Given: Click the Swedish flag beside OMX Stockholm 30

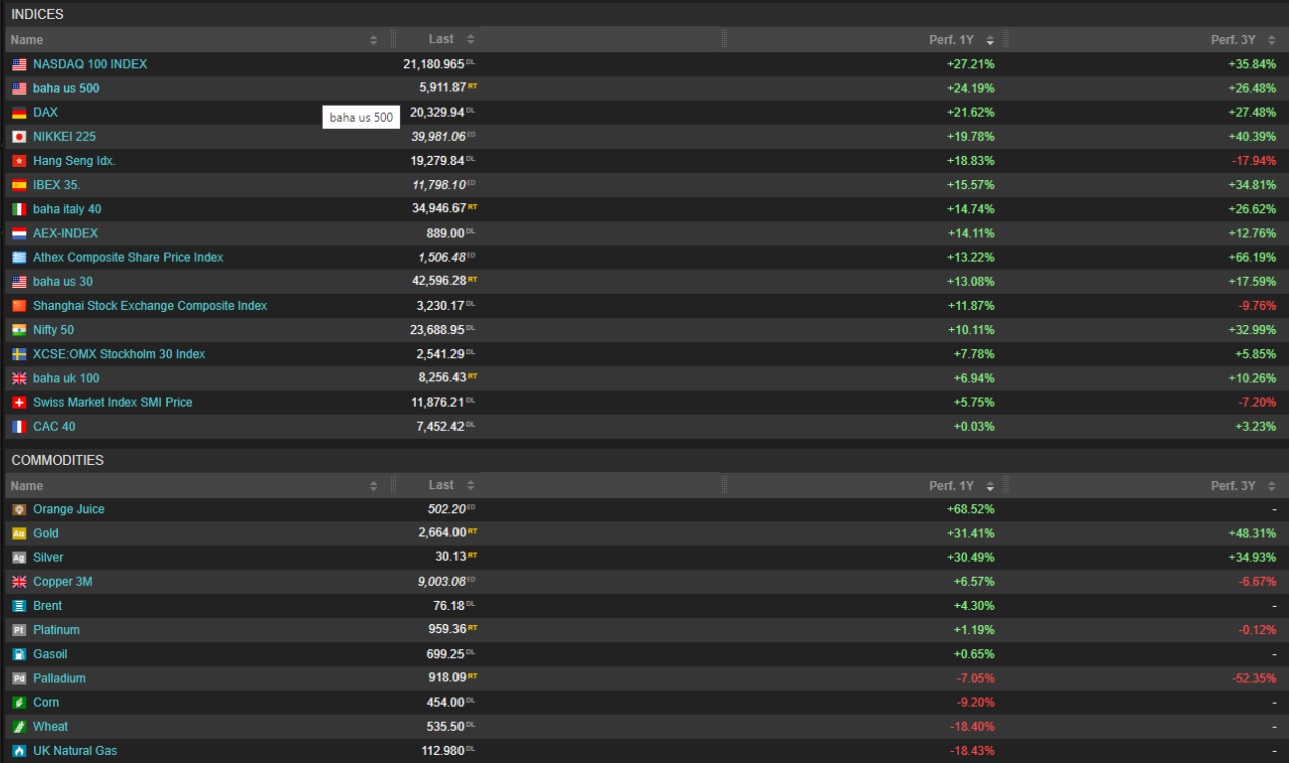Looking at the screenshot, I should click(x=19, y=354).
